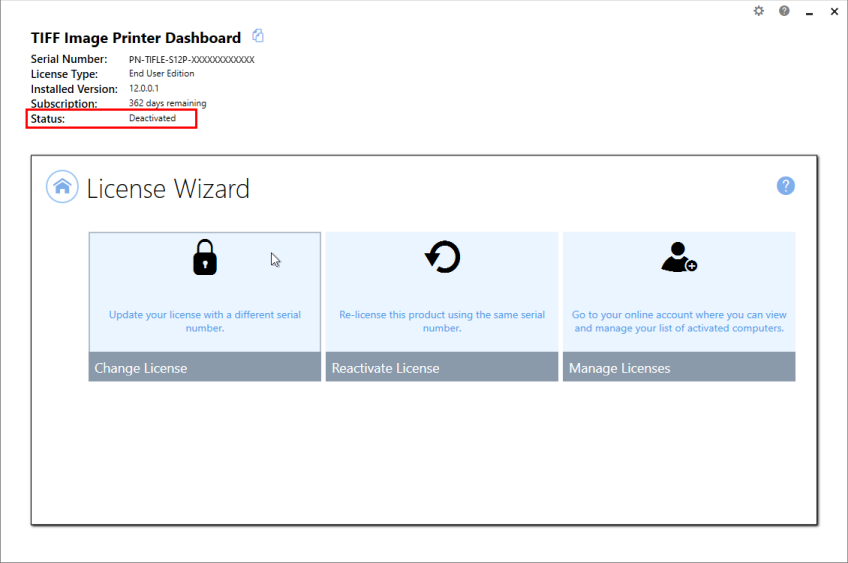
Task: Click the 'License Type:' label
Action: (x=64, y=74)
